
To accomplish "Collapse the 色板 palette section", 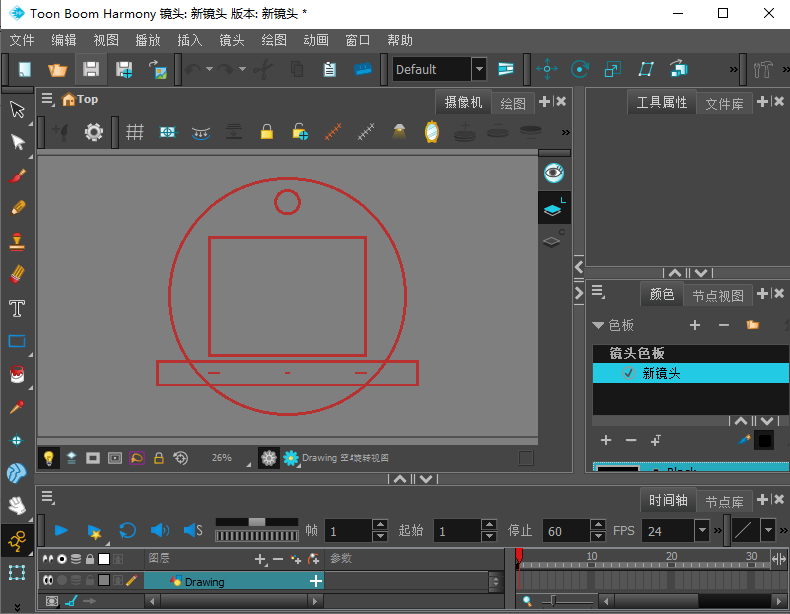I will (x=598, y=325).
